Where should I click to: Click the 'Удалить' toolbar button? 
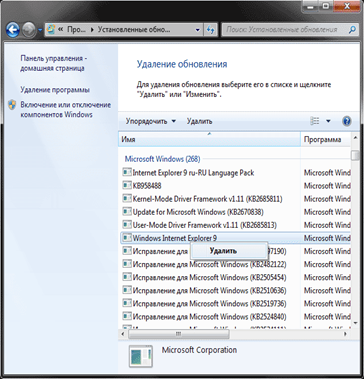tap(199, 121)
